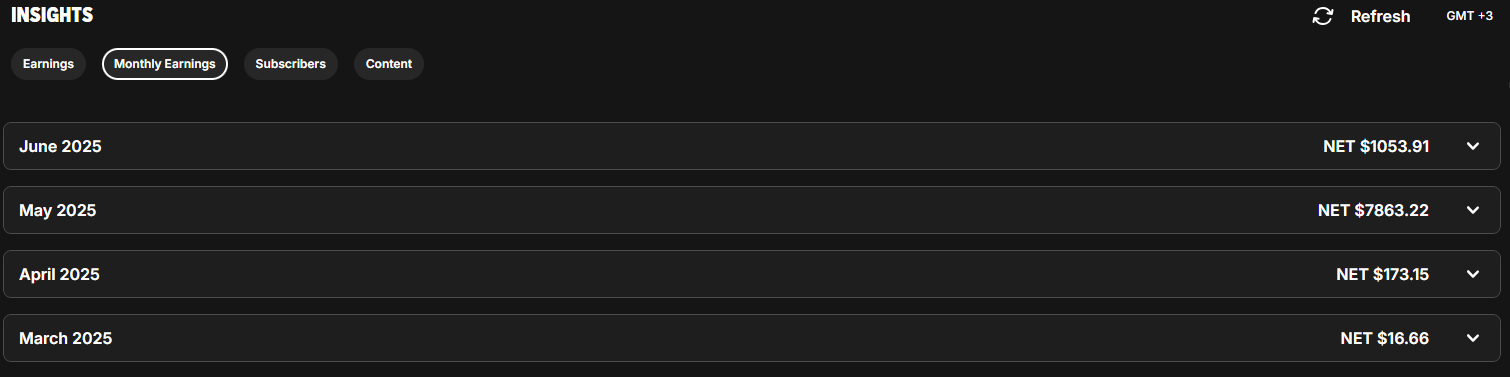
Task: Expand March 2025 using its chevron
Action: click(x=1472, y=338)
